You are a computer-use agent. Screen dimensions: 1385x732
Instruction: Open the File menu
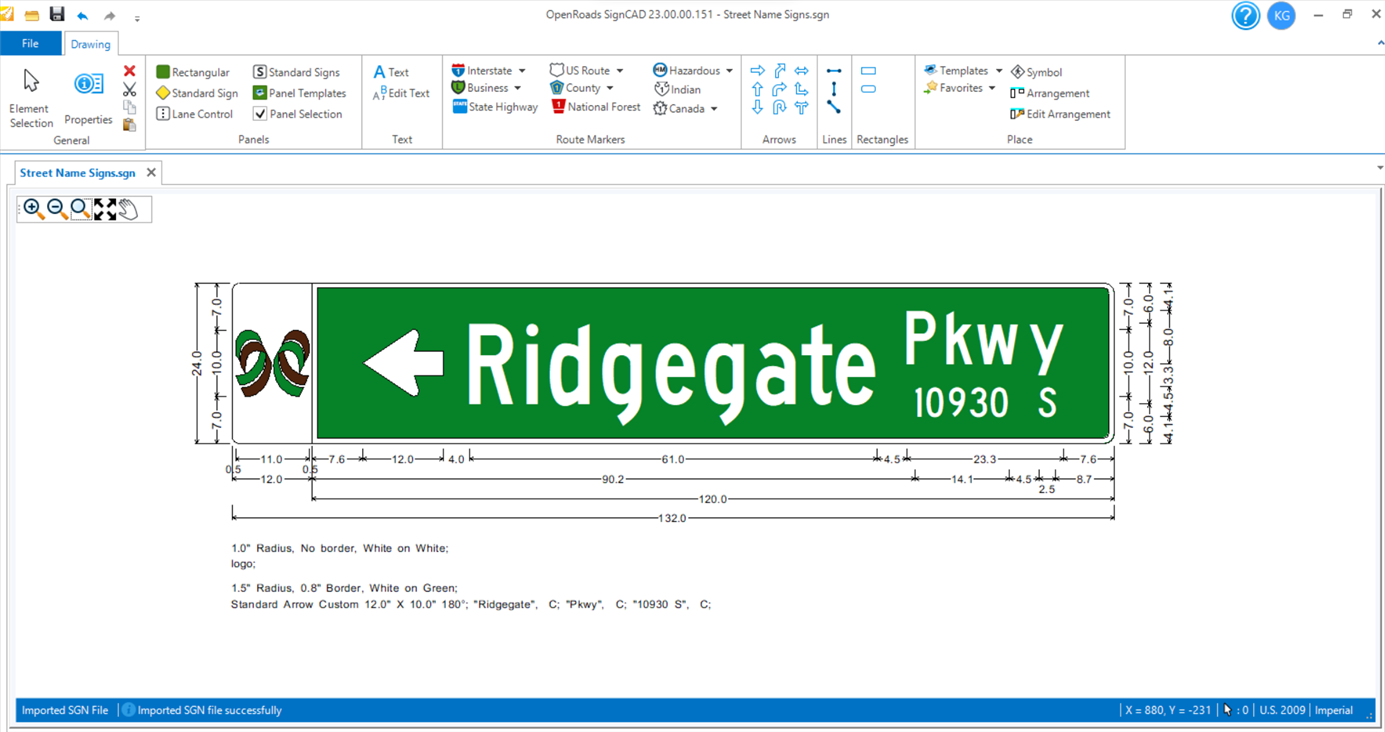pos(30,44)
